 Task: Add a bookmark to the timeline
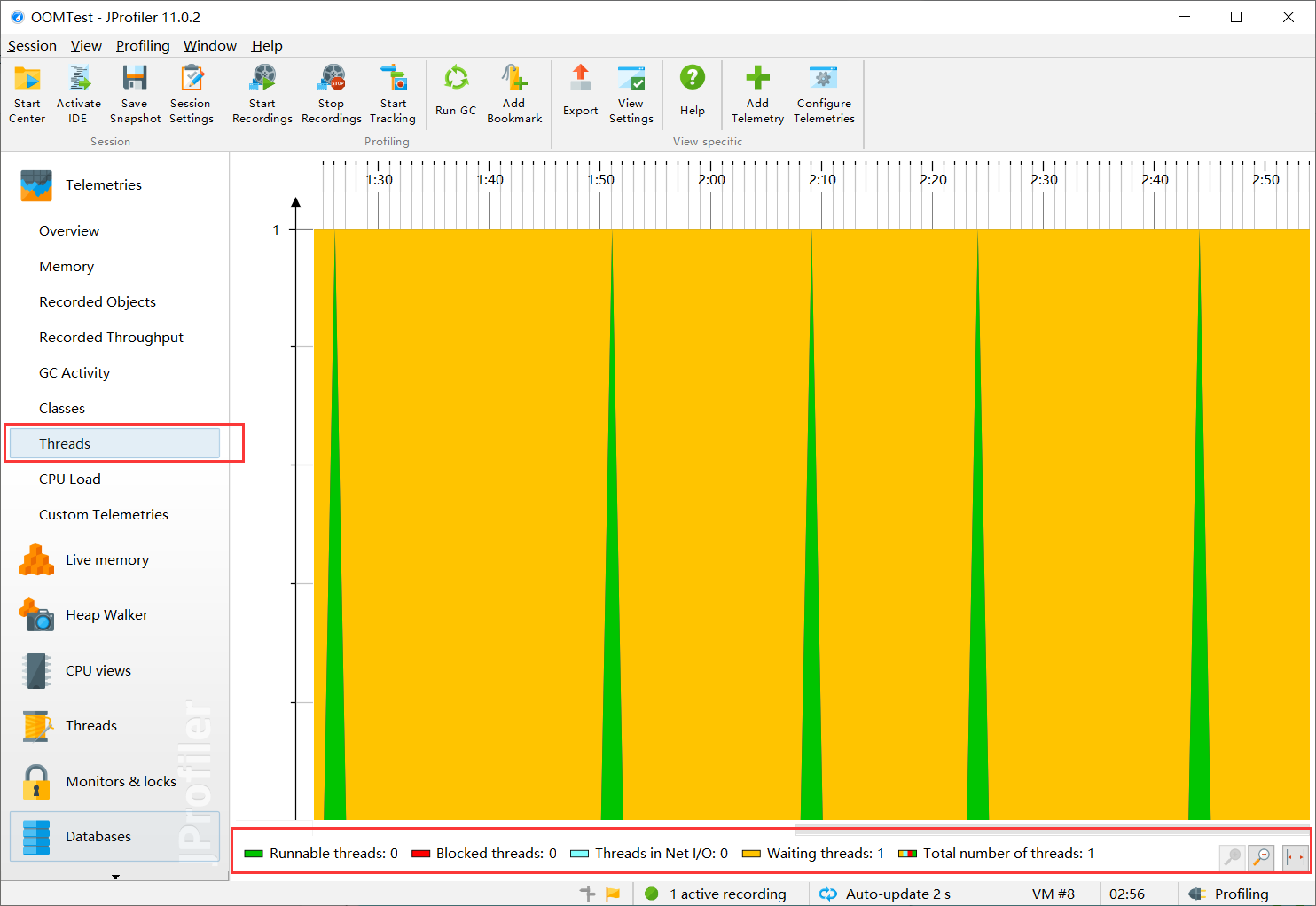click(514, 94)
